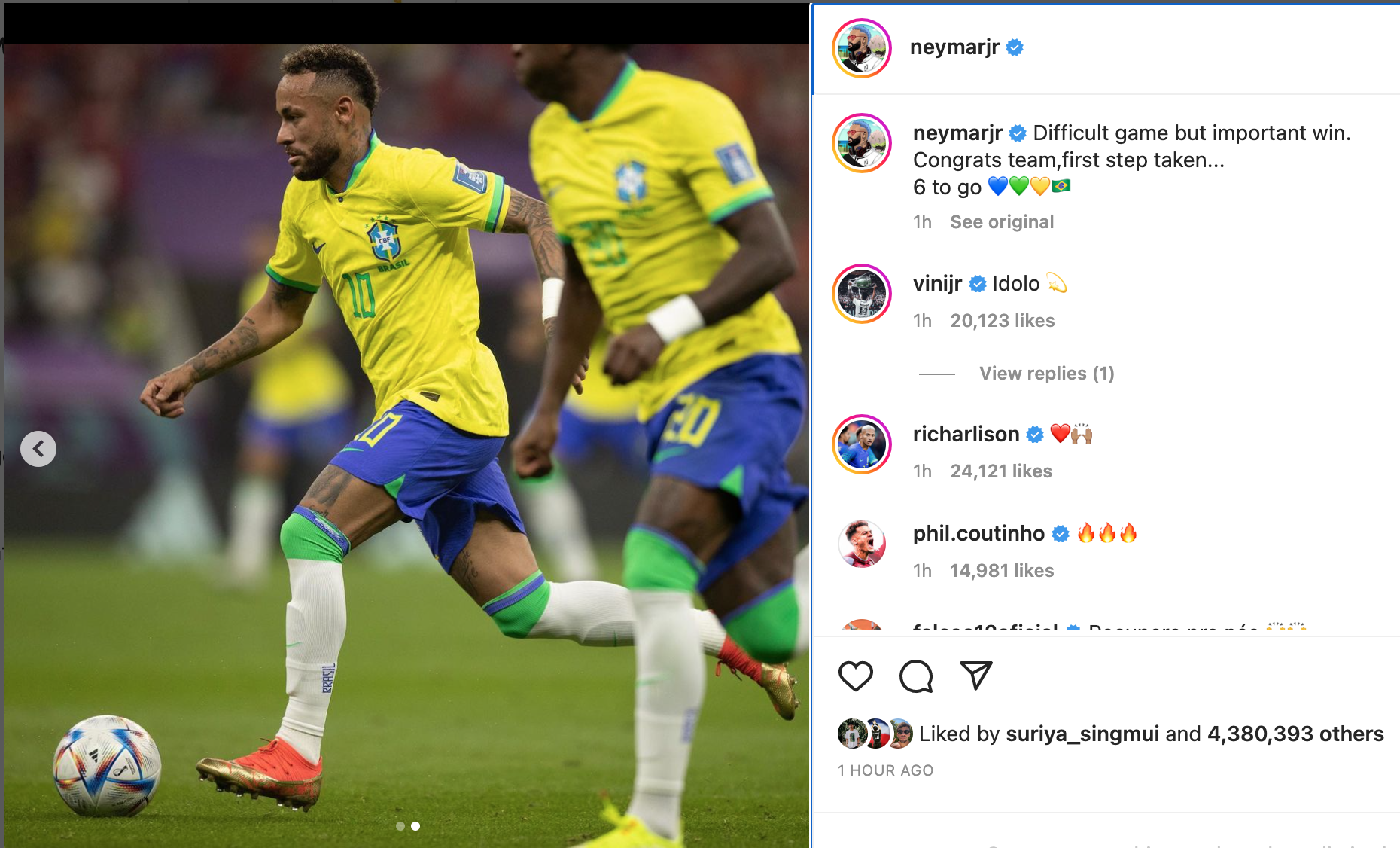The height and width of the screenshot is (848, 1400).
Task: Open the richarlison username link
Action: click(x=966, y=434)
